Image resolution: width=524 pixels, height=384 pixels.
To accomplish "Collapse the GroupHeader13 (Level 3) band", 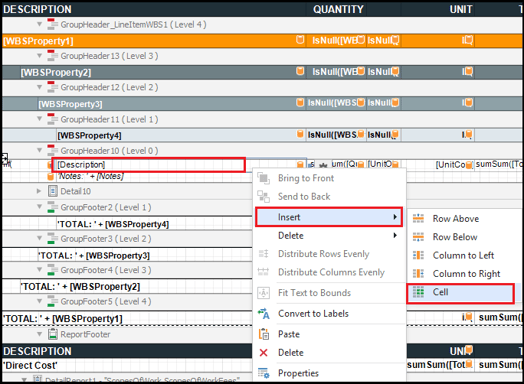I will point(39,55).
